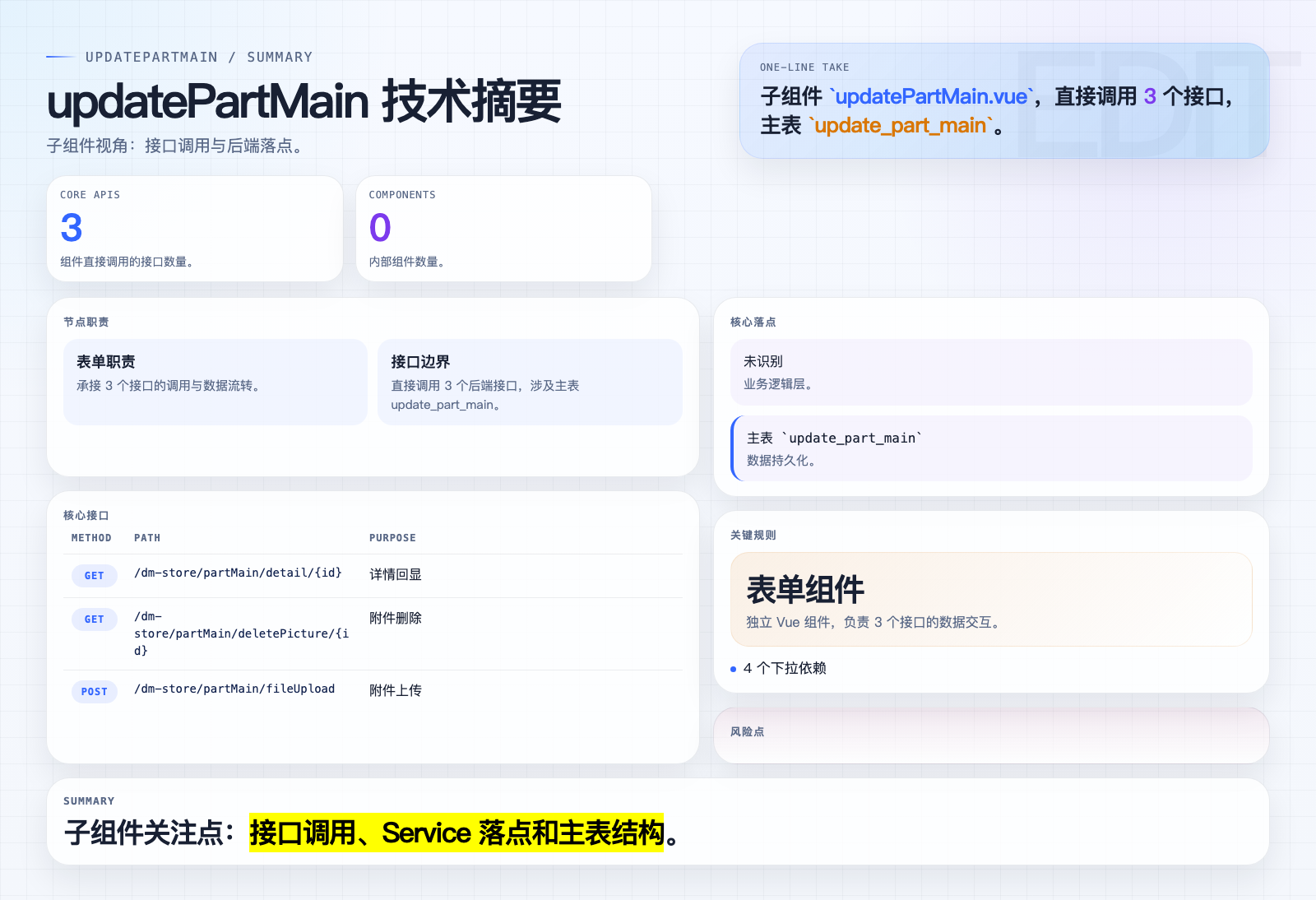Click the ONE-LINE TAKE label

tap(804, 67)
